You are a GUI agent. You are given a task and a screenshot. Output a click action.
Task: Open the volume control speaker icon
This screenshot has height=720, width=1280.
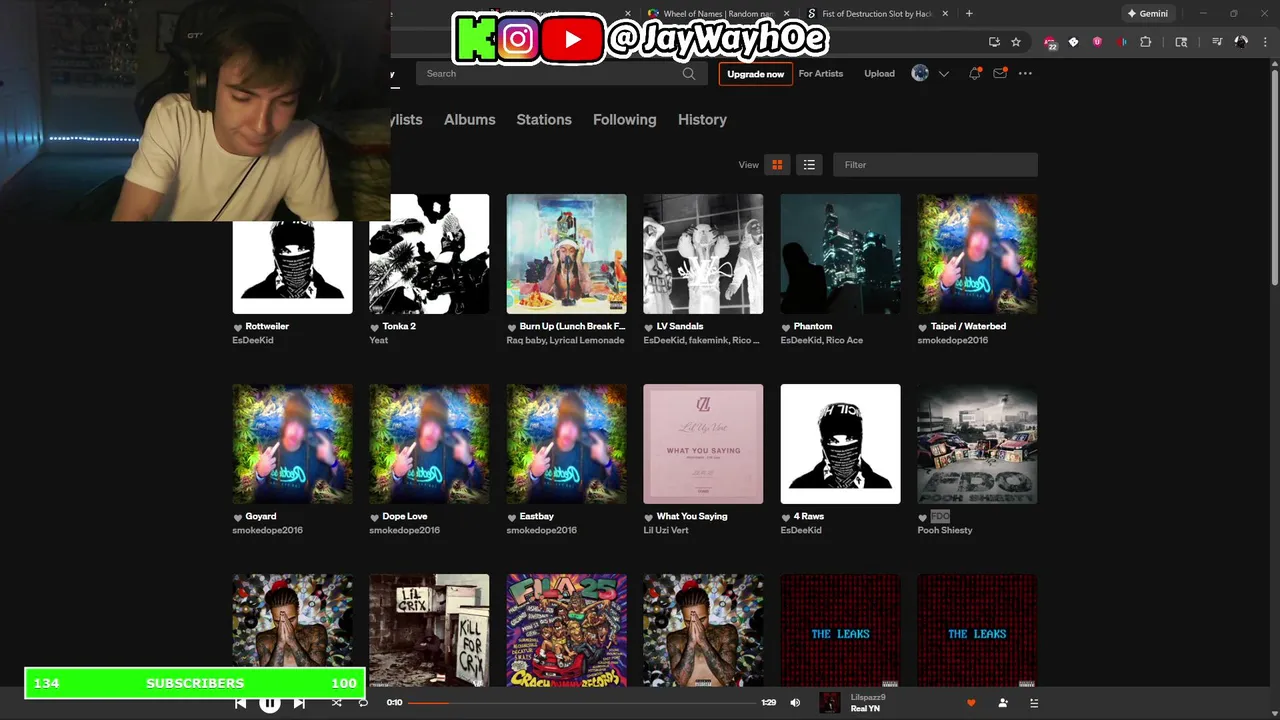pos(795,703)
